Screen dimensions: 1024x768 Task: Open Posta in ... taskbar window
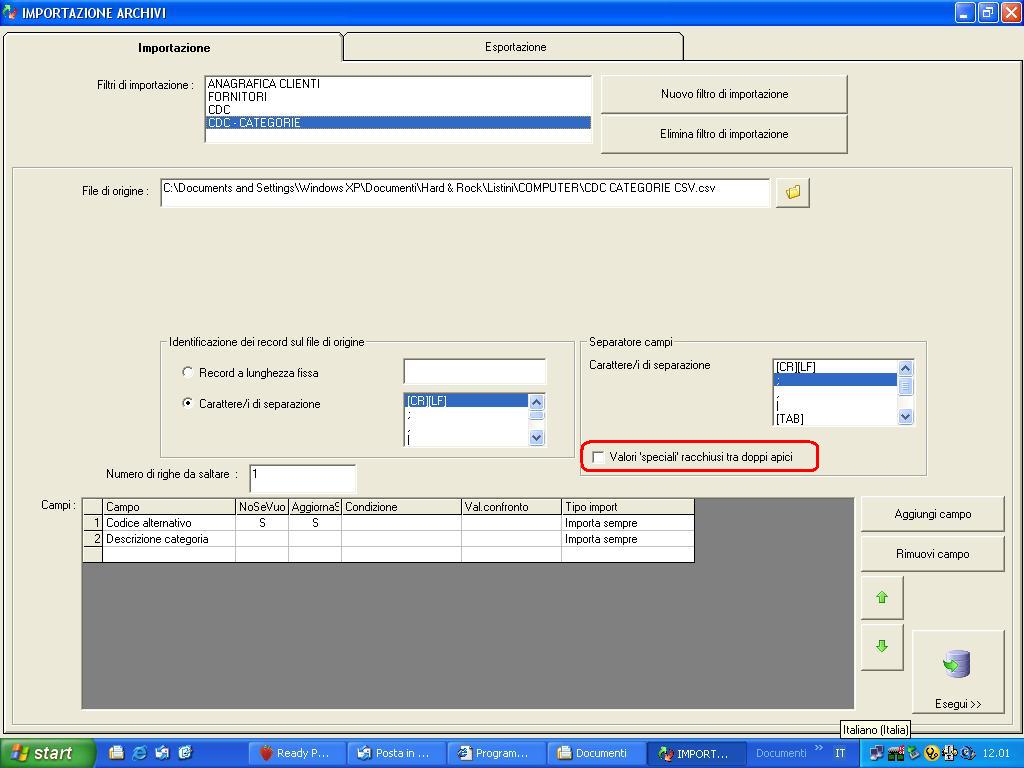396,754
